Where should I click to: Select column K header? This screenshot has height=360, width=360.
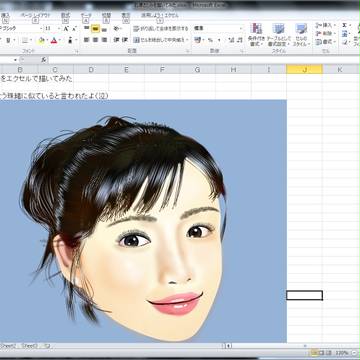click(340, 69)
